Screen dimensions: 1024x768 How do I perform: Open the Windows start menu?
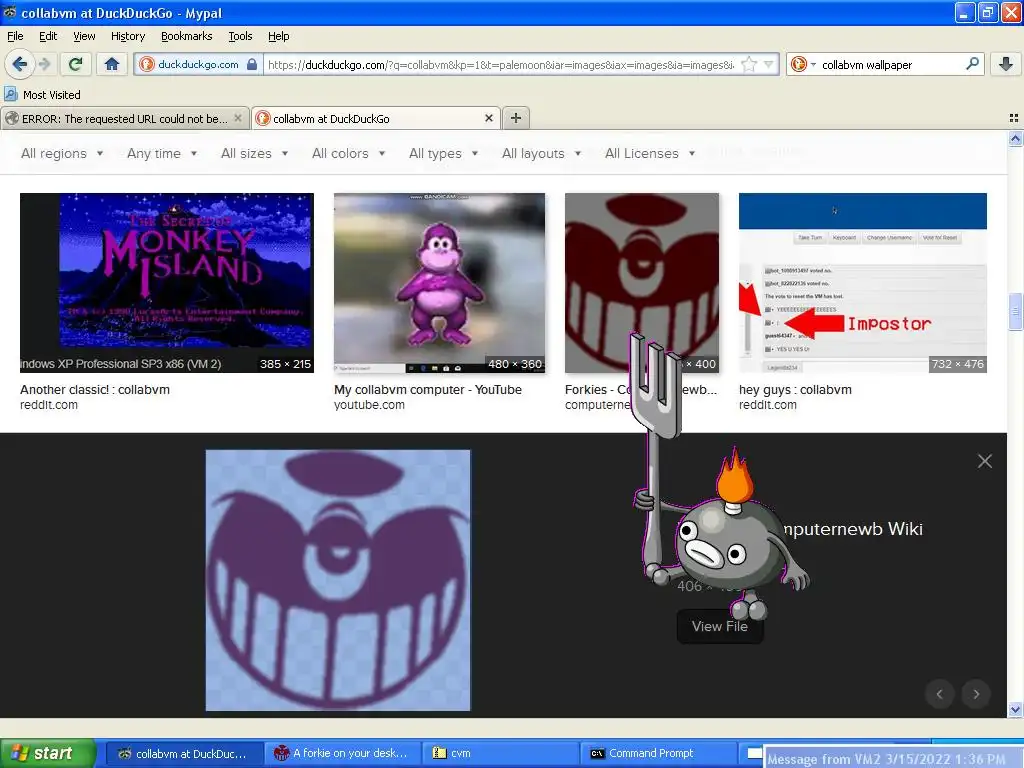tap(47, 753)
